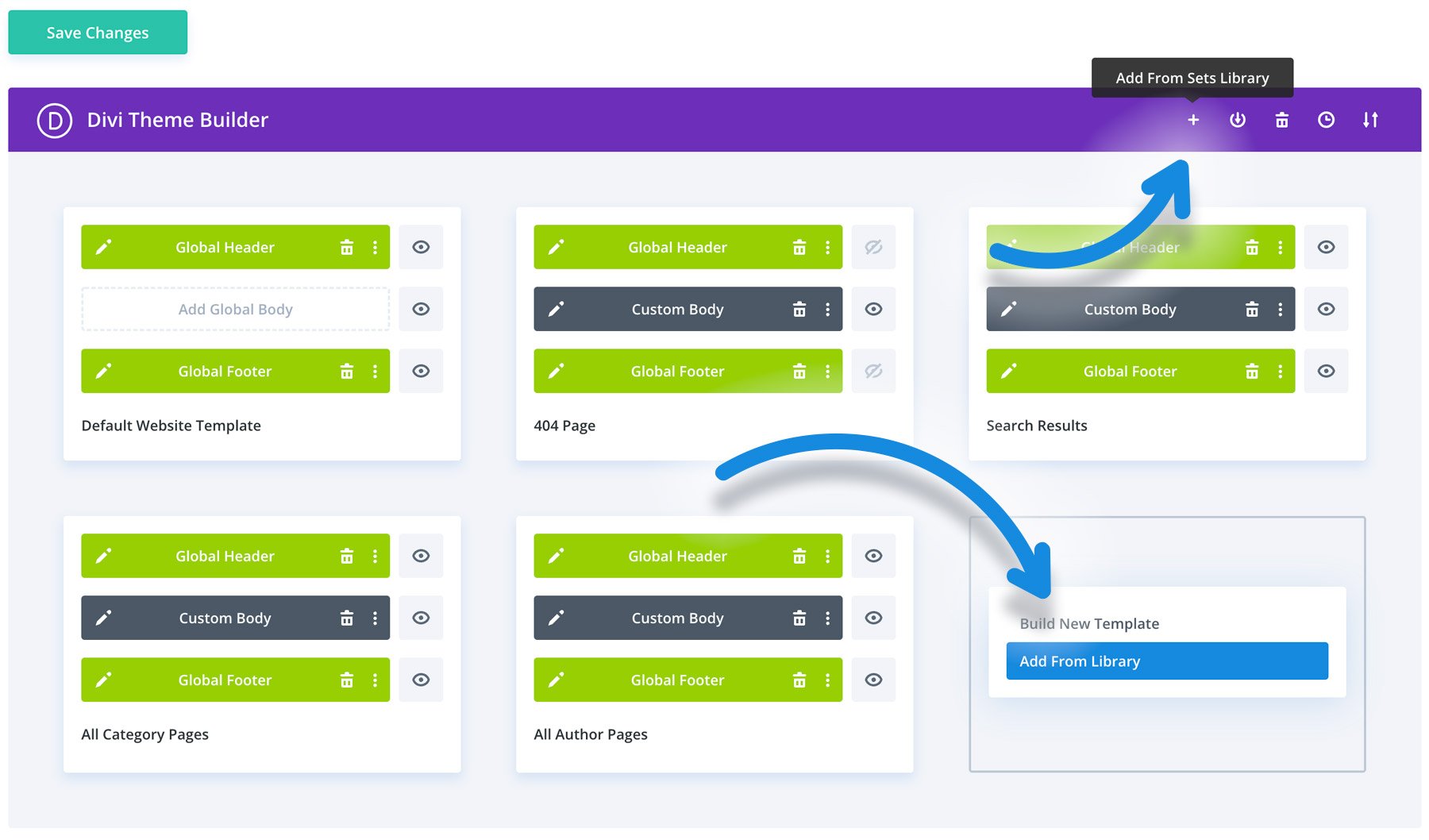This screenshot has width=1429, height=840.
Task: Open Global Footer options in Search Results template
Action: click(x=1281, y=371)
